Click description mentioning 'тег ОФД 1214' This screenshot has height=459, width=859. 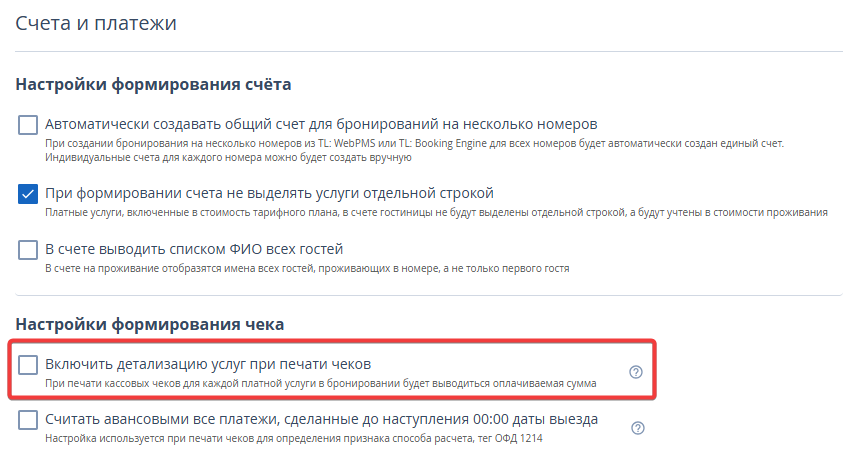(294, 439)
